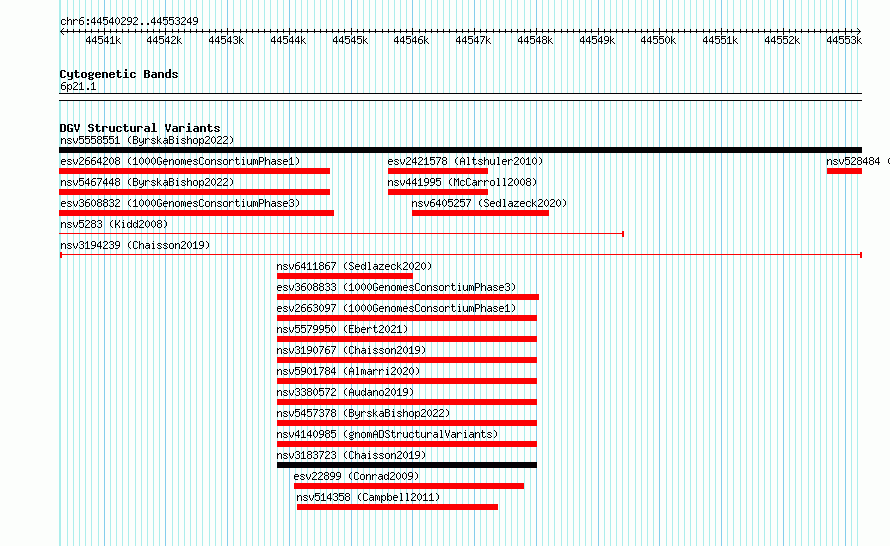The height and width of the screenshot is (546, 890).
Task: Open esv2664208 (1000GenomesConsortiumPhase1) label
Action: [180, 161]
